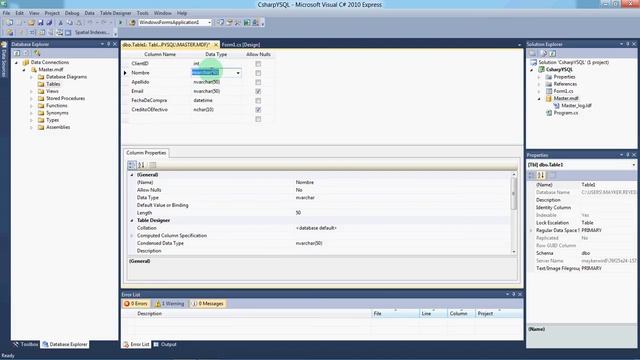Open the Nombre data type dropdown
This screenshot has width=640, height=360.
238,73
